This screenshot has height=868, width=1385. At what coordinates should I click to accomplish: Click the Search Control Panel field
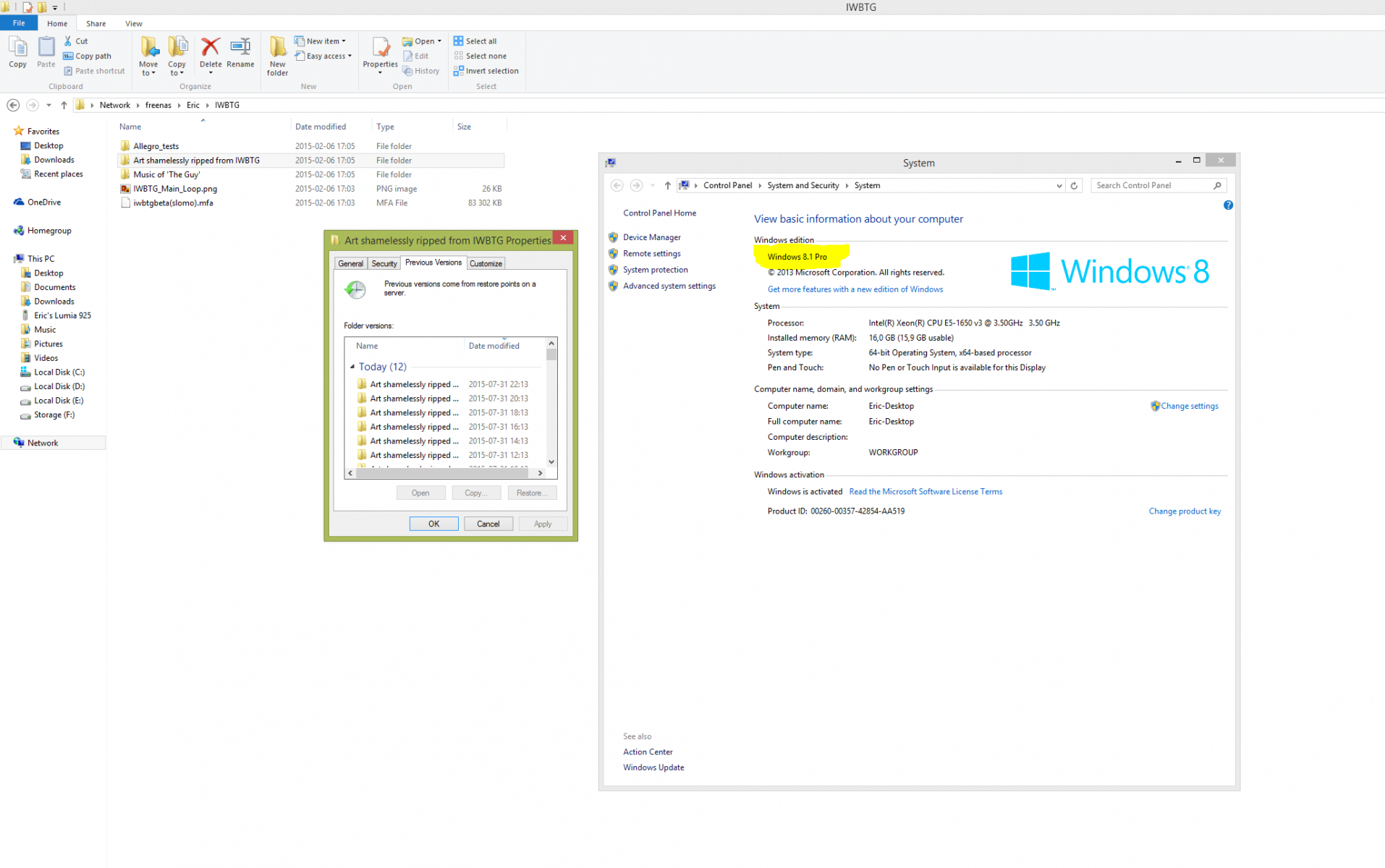[1153, 186]
